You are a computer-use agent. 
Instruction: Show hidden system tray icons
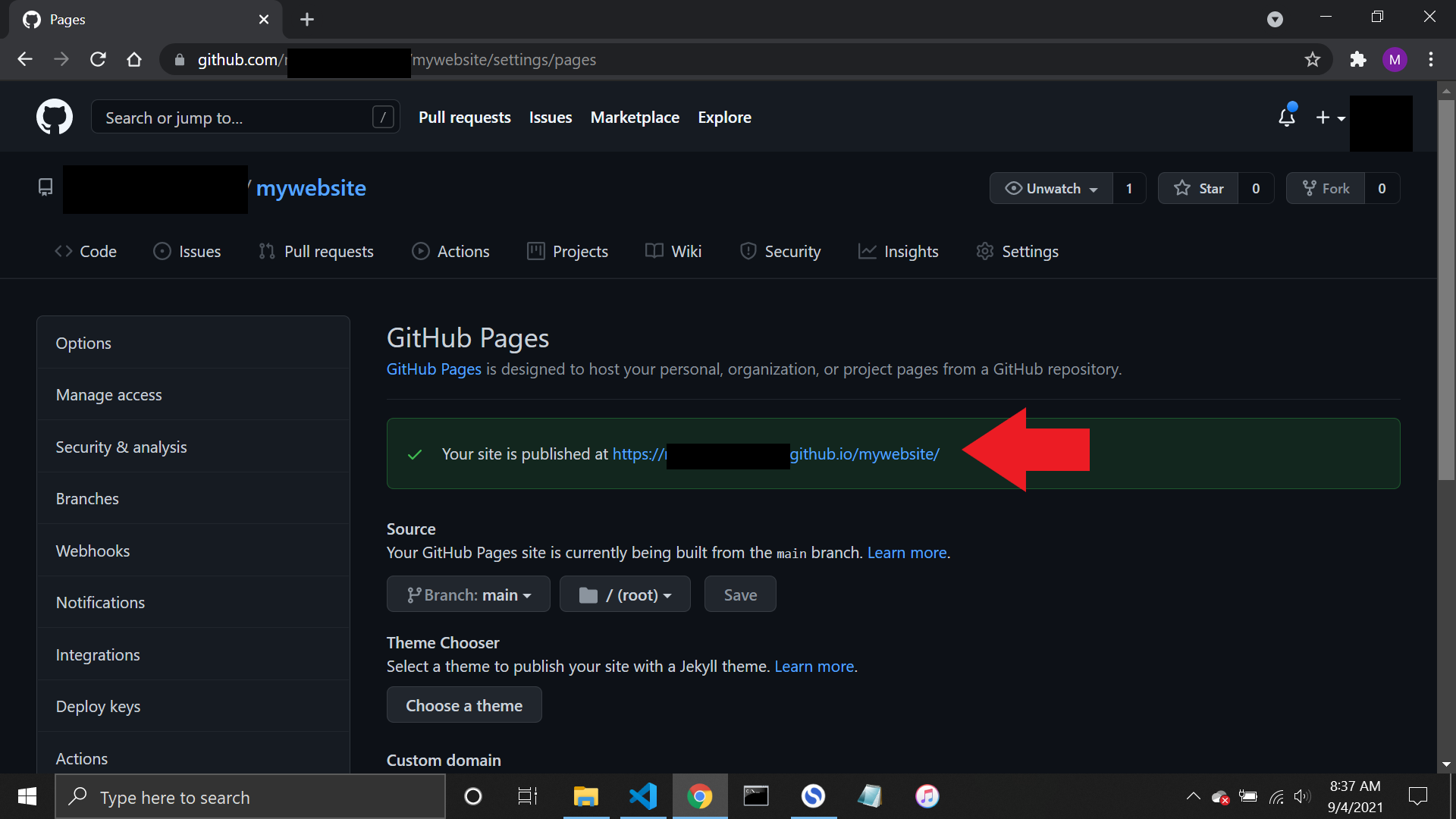point(1193,796)
